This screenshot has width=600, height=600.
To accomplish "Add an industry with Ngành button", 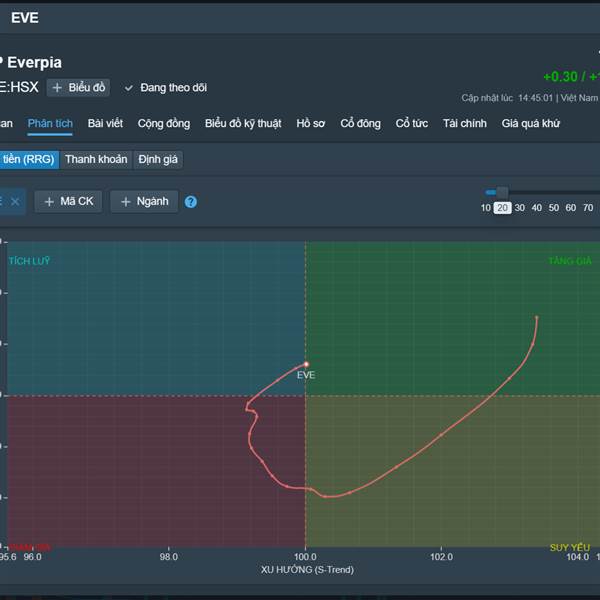I will pos(144,201).
